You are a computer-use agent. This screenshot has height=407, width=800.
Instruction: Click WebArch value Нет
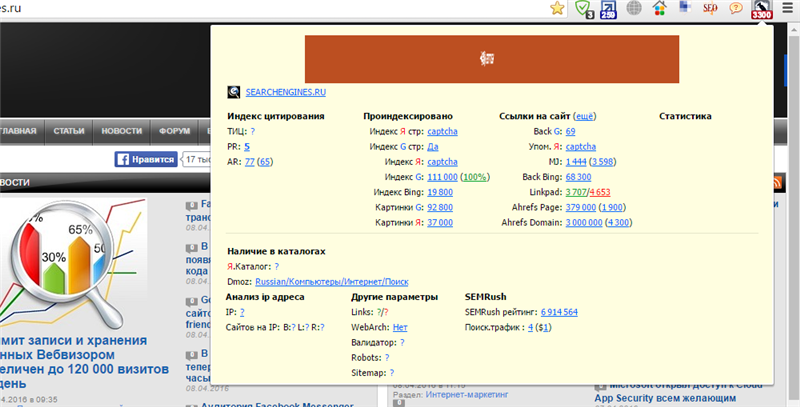pyautogui.click(x=400, y=327)
